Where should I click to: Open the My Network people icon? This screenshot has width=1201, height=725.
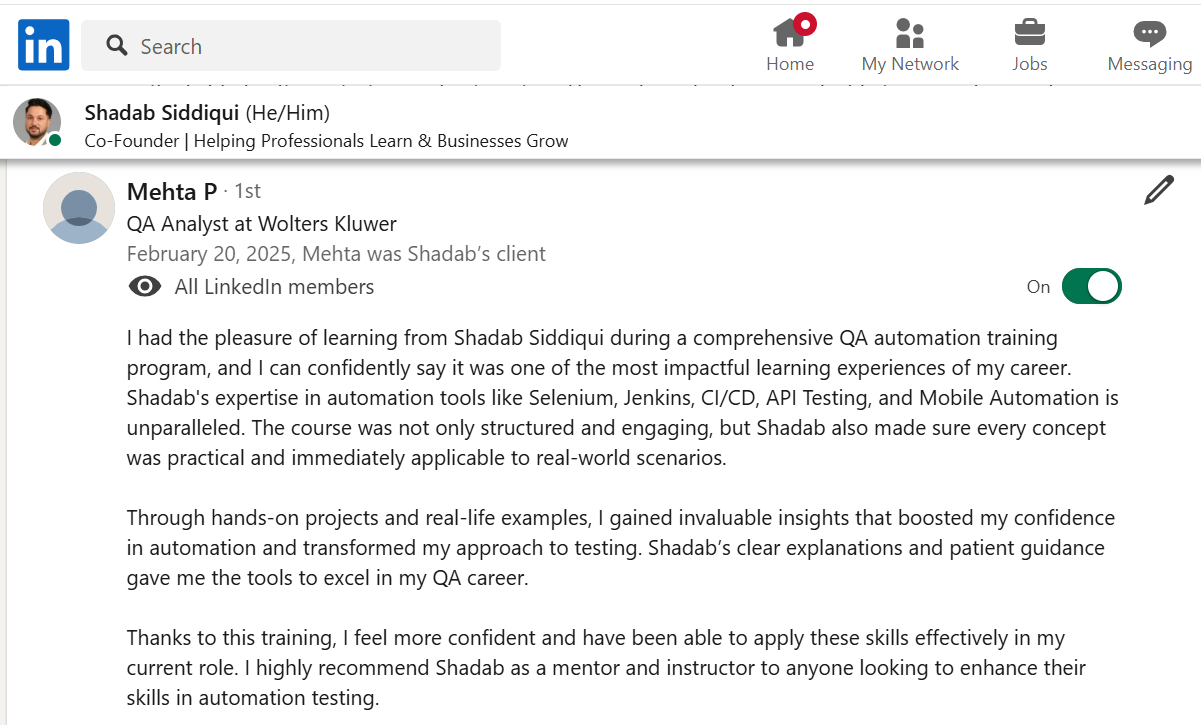click(910, 33)
